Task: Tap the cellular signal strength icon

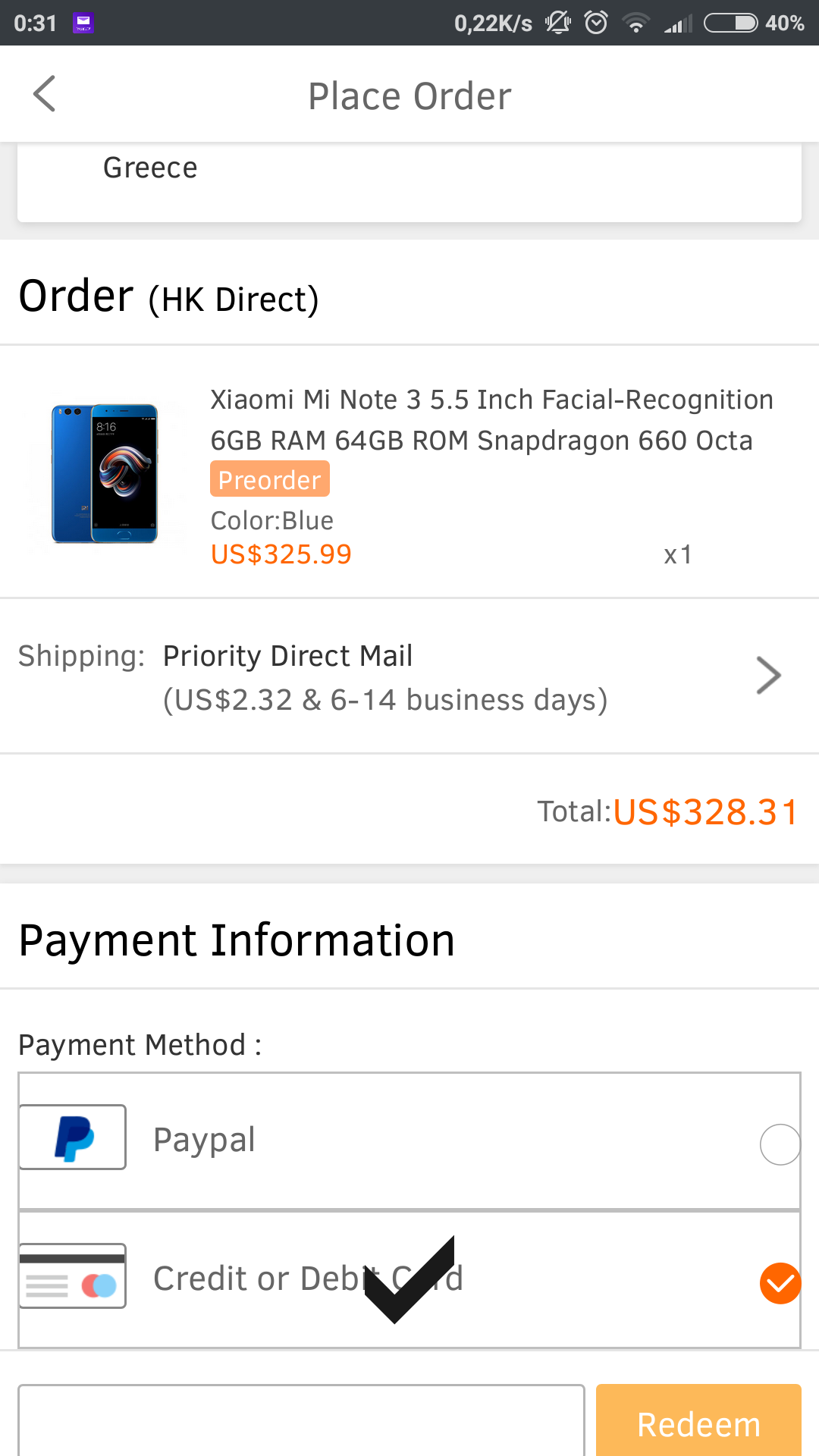Action: [677, 23]
